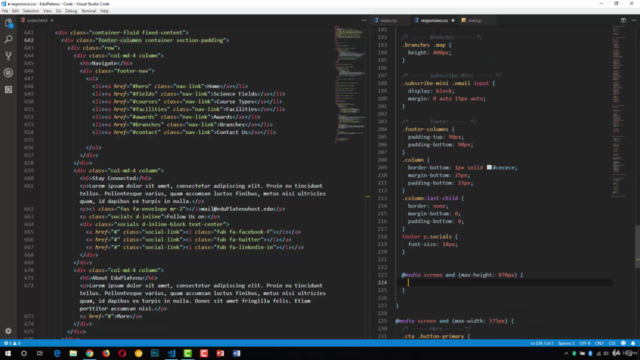Open File Explorer from taskbar
The image size is (640, 360).
point(73,353)
